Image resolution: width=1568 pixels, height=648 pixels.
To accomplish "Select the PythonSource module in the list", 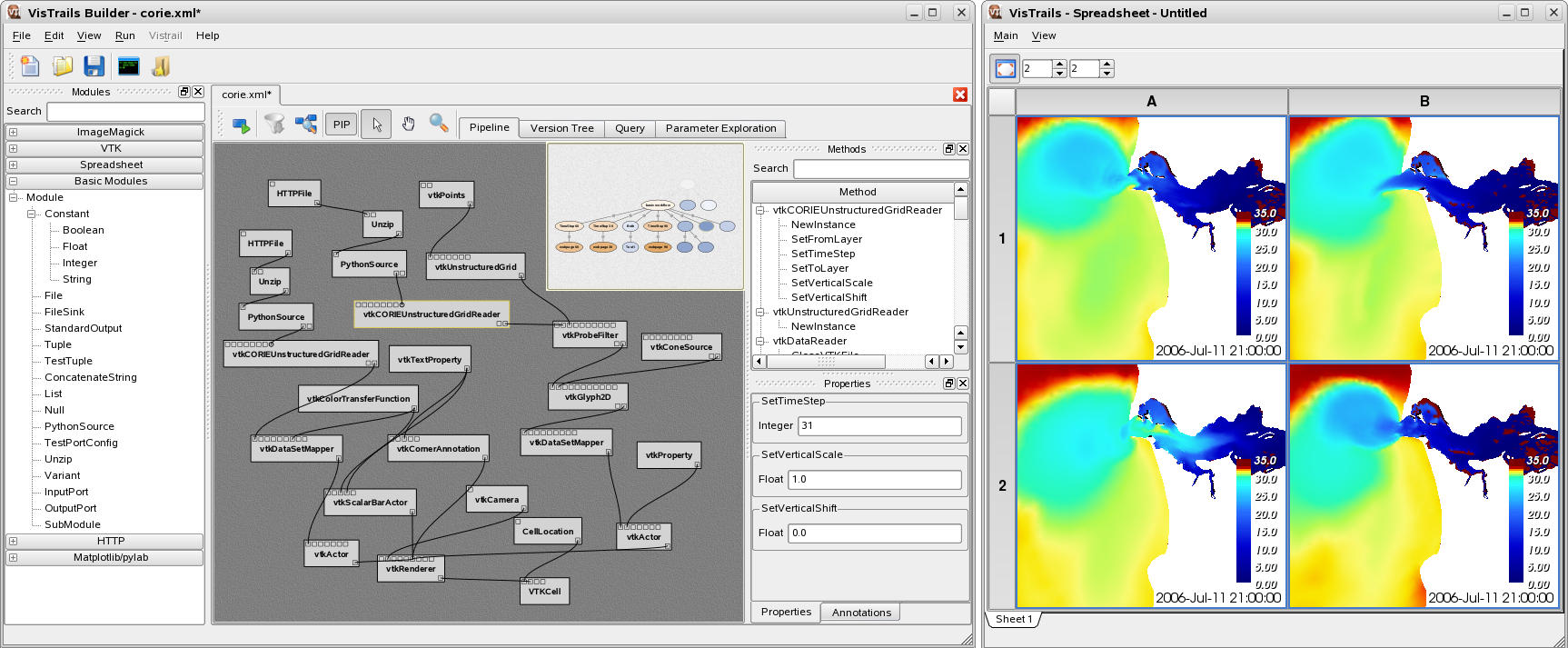I will (79, 426).
